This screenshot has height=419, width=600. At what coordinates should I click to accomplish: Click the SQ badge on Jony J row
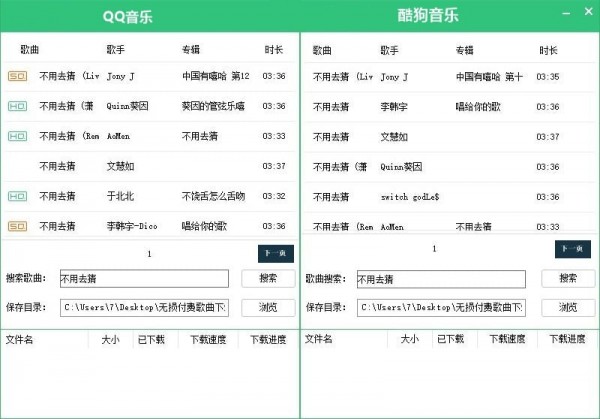pyautogui.click(x=17, y=76)
